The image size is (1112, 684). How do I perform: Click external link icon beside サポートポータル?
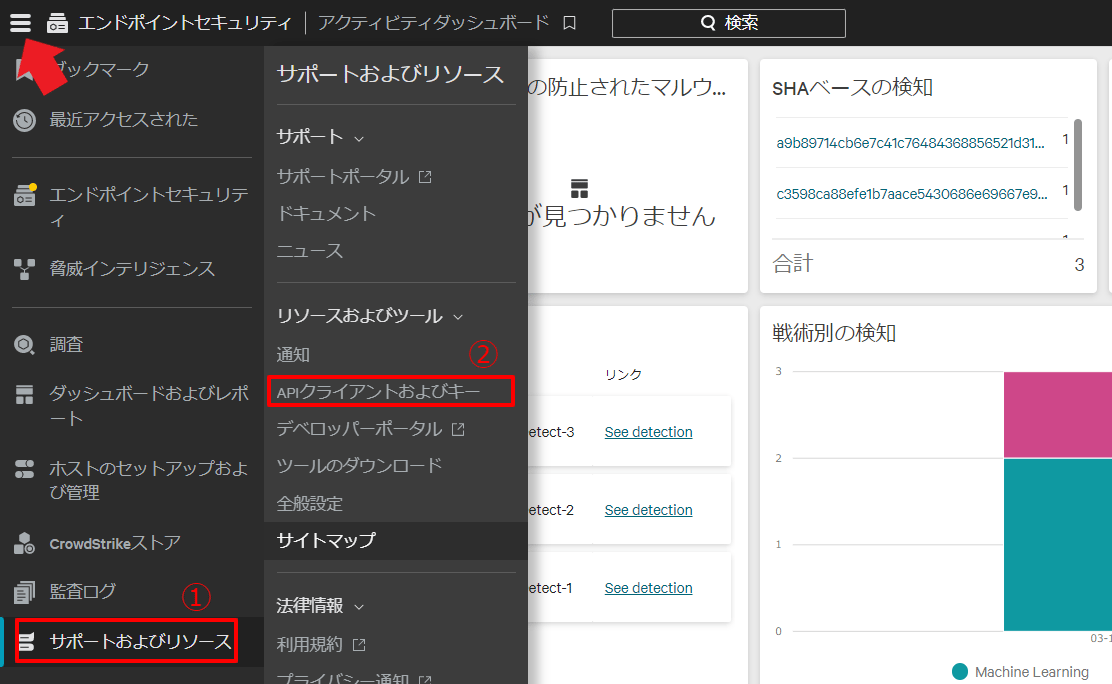425,177
